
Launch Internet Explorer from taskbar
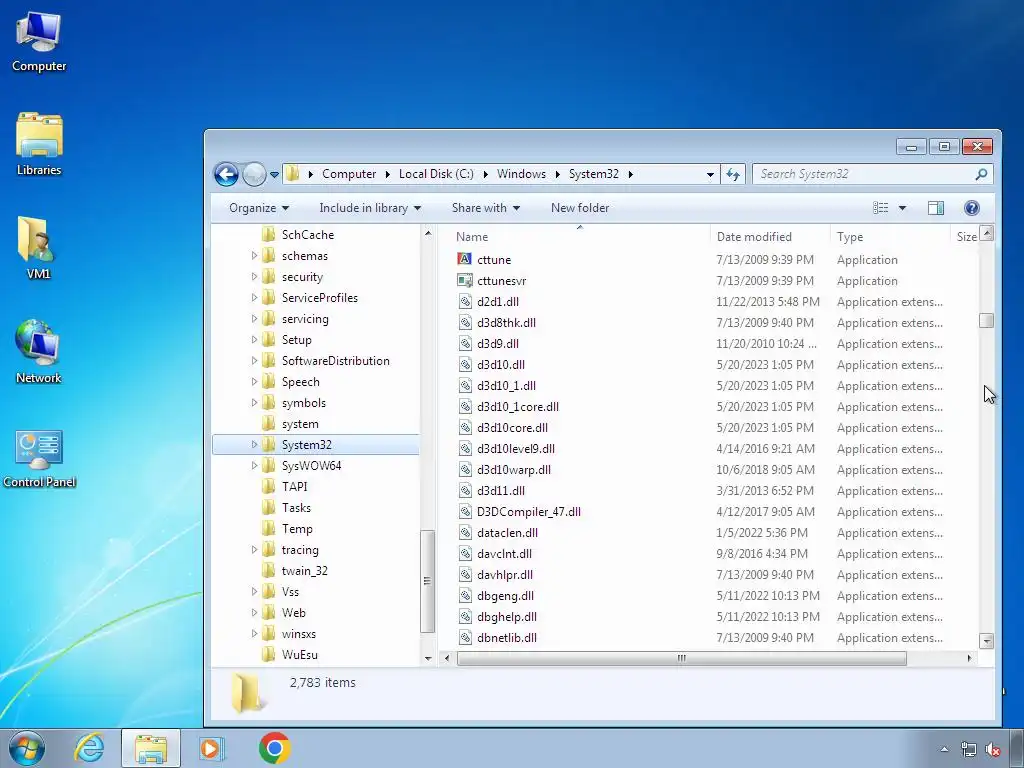pos(89,748)
